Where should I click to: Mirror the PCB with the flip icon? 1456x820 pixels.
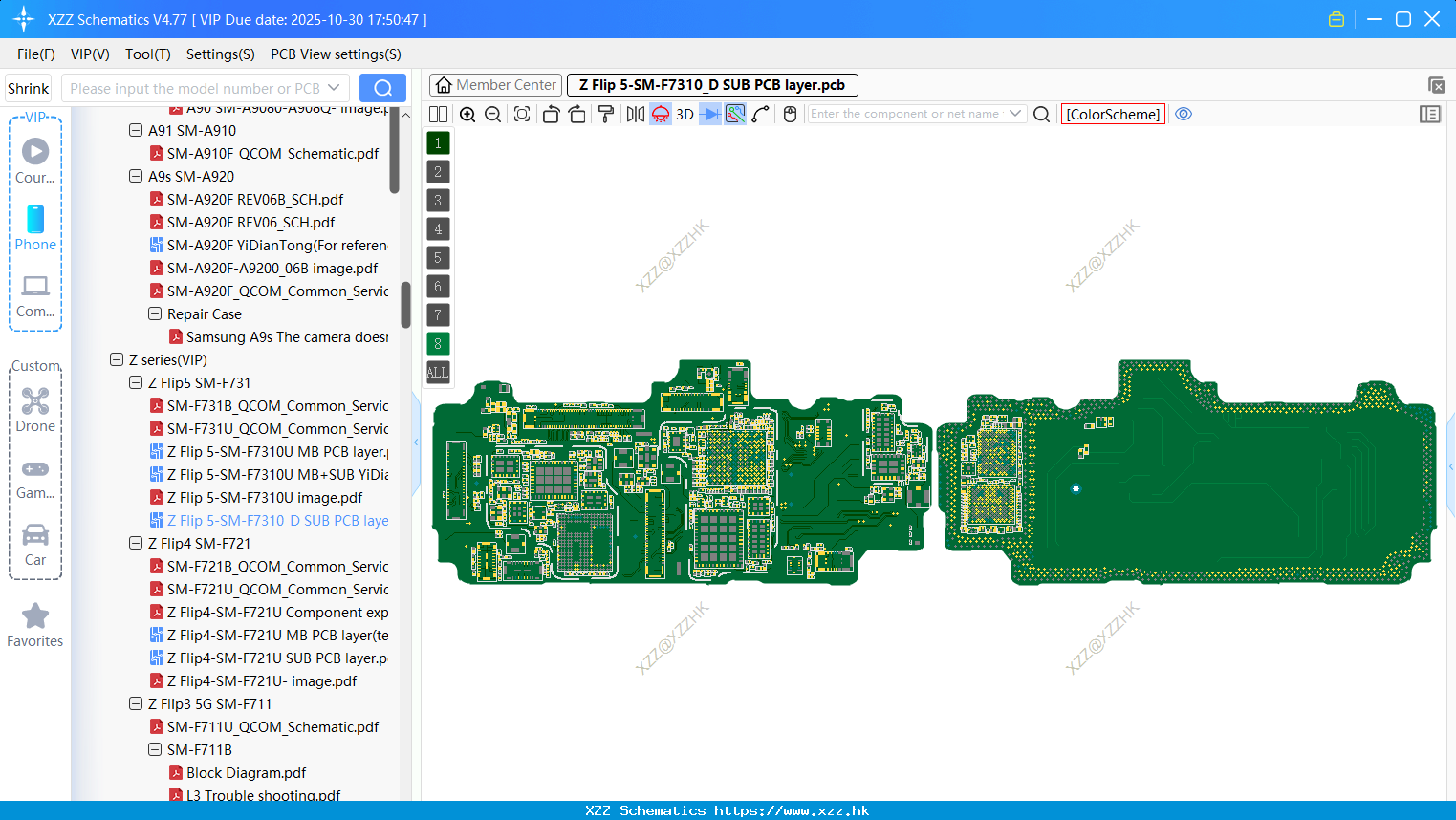point(636,114)
